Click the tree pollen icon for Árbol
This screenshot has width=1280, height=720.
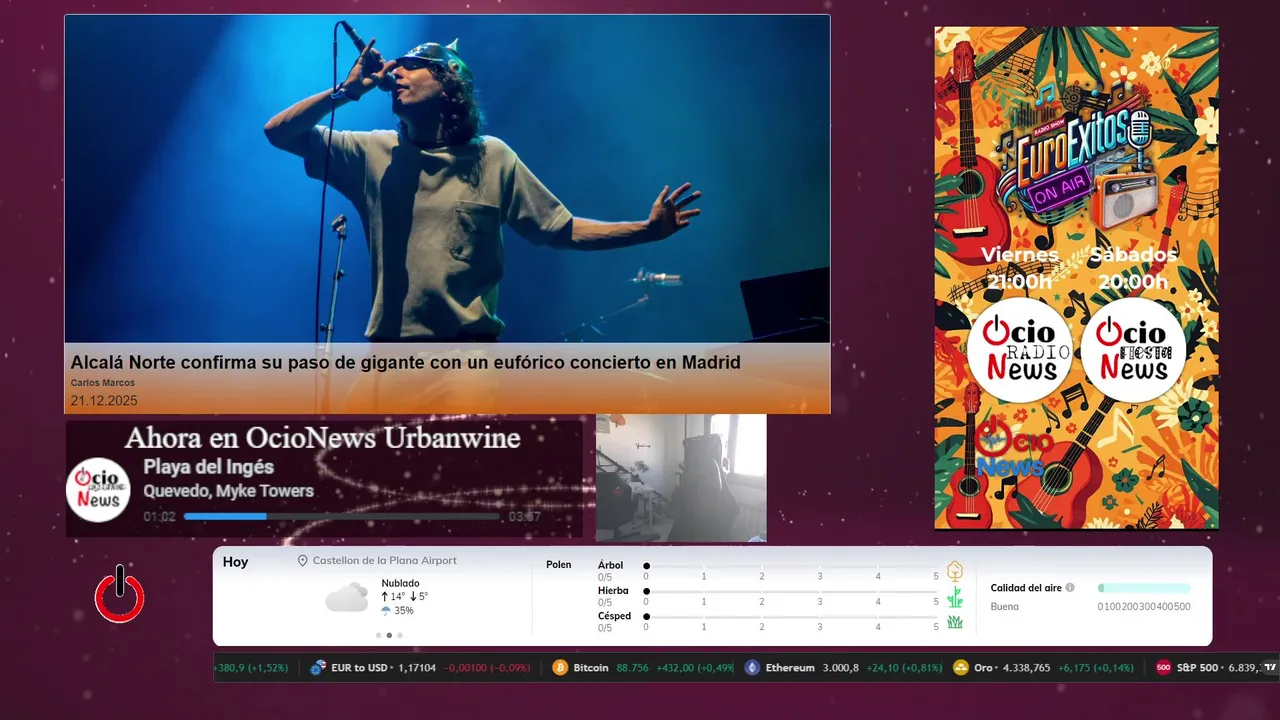click(x=955, y=571)
